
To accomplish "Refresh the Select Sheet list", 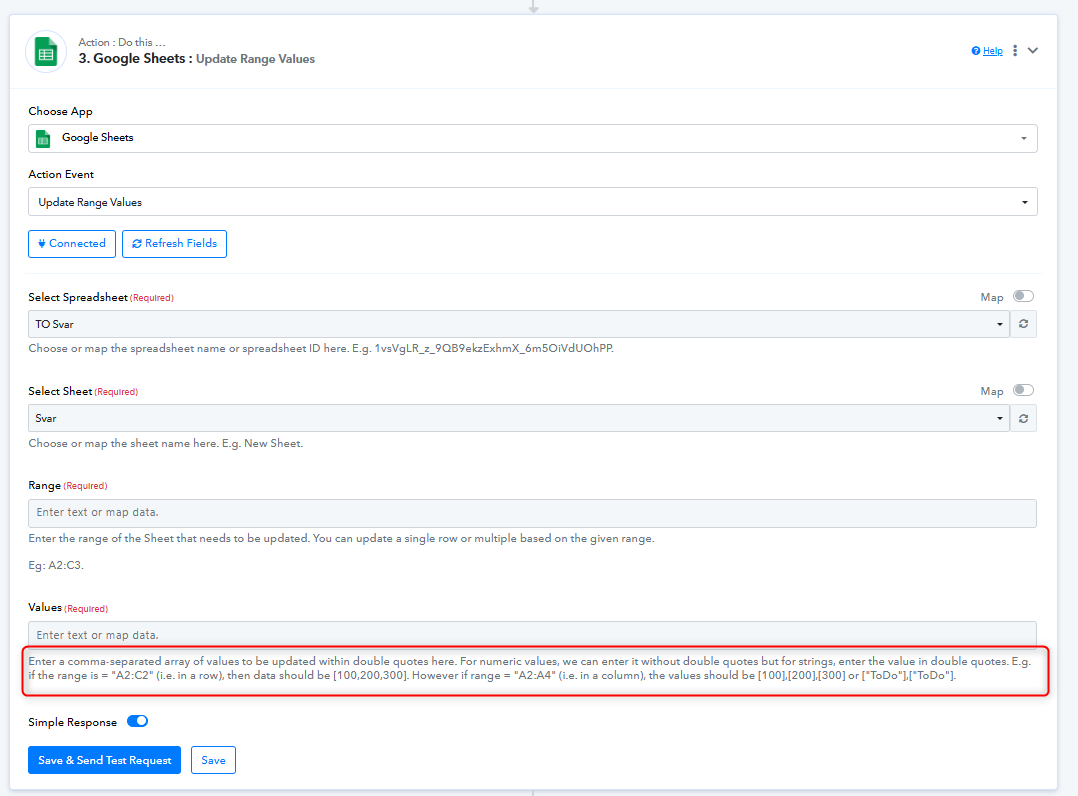I will click(x=1023, y=418).
